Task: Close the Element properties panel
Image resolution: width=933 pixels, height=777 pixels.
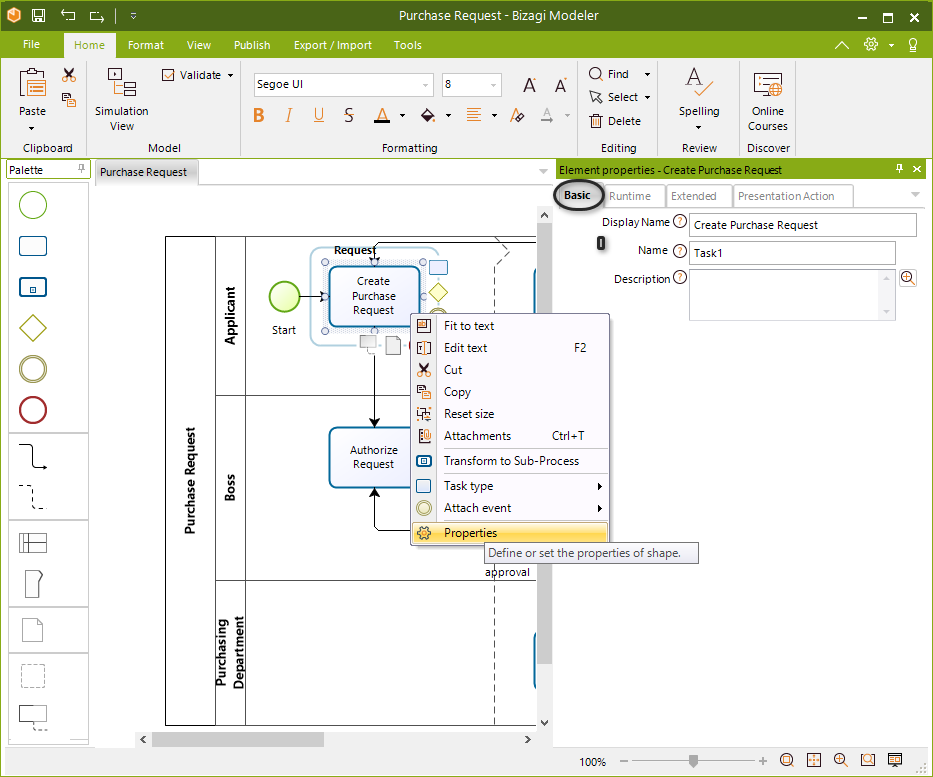Action: 917,169
